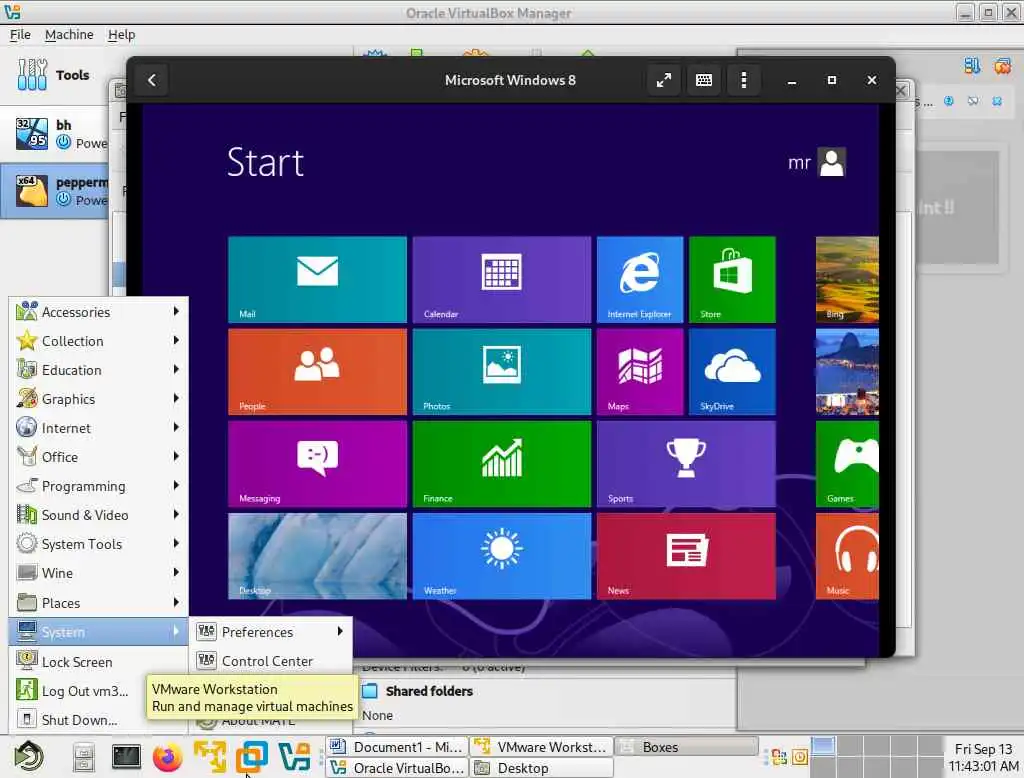Open the three-dot menu in Boxes
Screen dimensions: 1024x778
743,80
